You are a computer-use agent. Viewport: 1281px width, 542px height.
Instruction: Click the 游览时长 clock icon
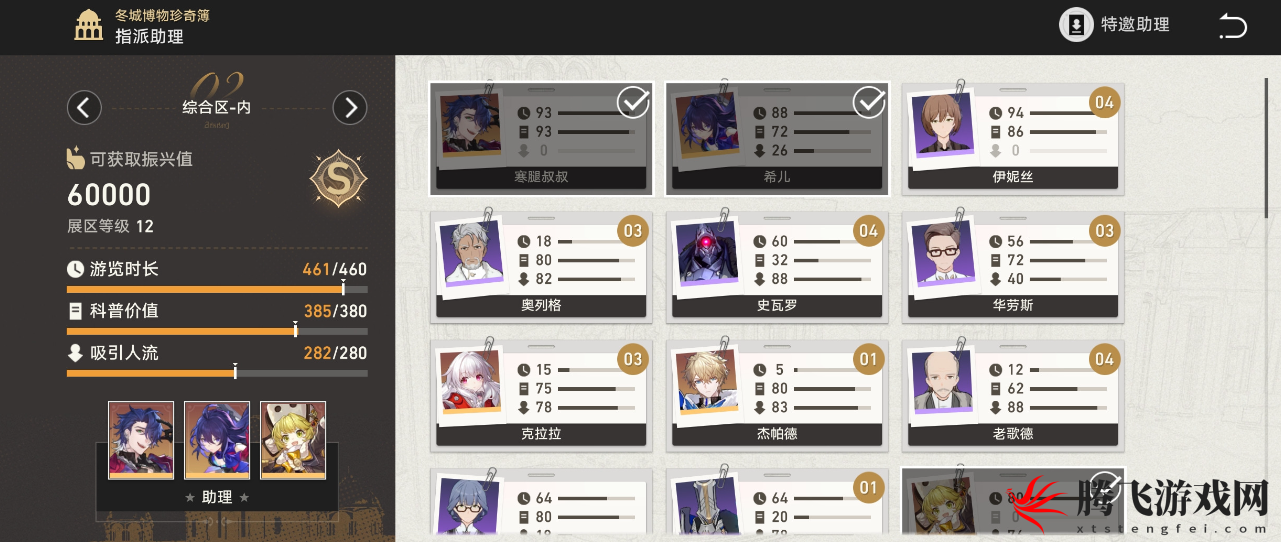tap(75, 269)
